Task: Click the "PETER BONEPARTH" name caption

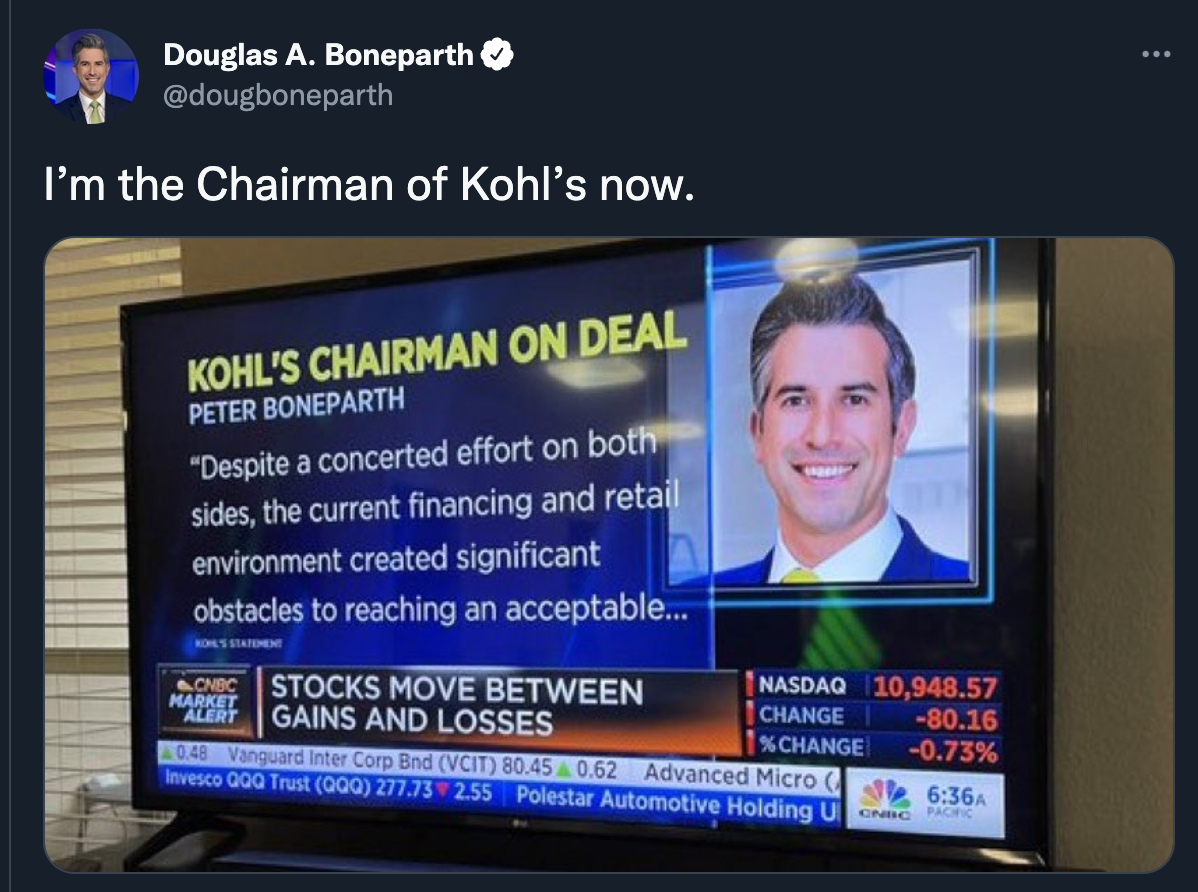Action: coord(296,405)
